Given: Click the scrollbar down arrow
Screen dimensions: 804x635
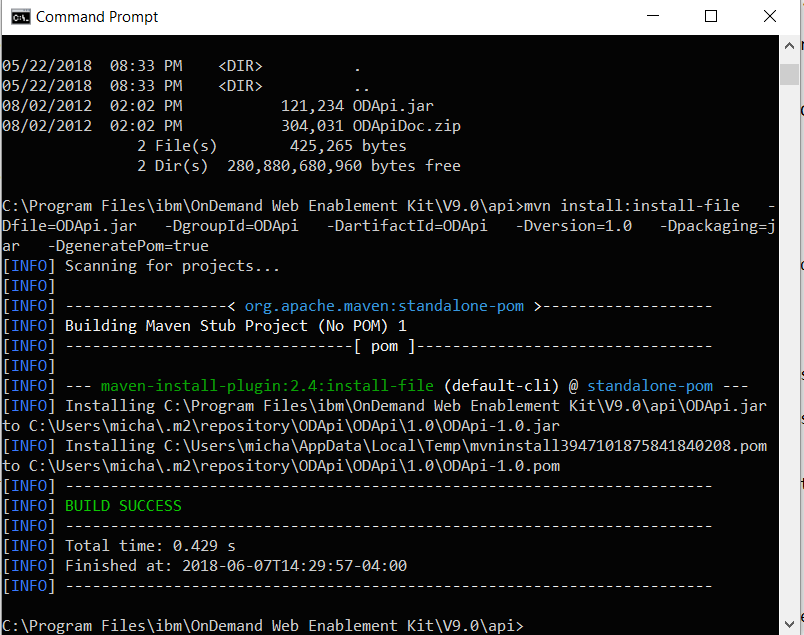Looking at the screenshot, I should (789, 624).
